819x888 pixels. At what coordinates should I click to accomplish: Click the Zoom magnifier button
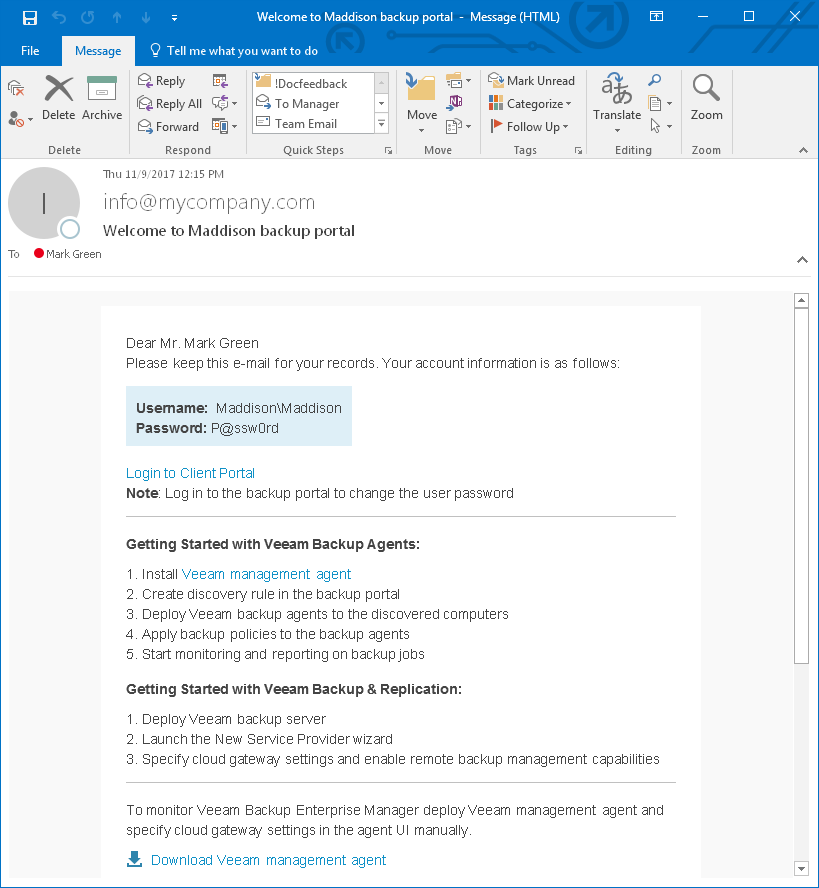[706, 98]
